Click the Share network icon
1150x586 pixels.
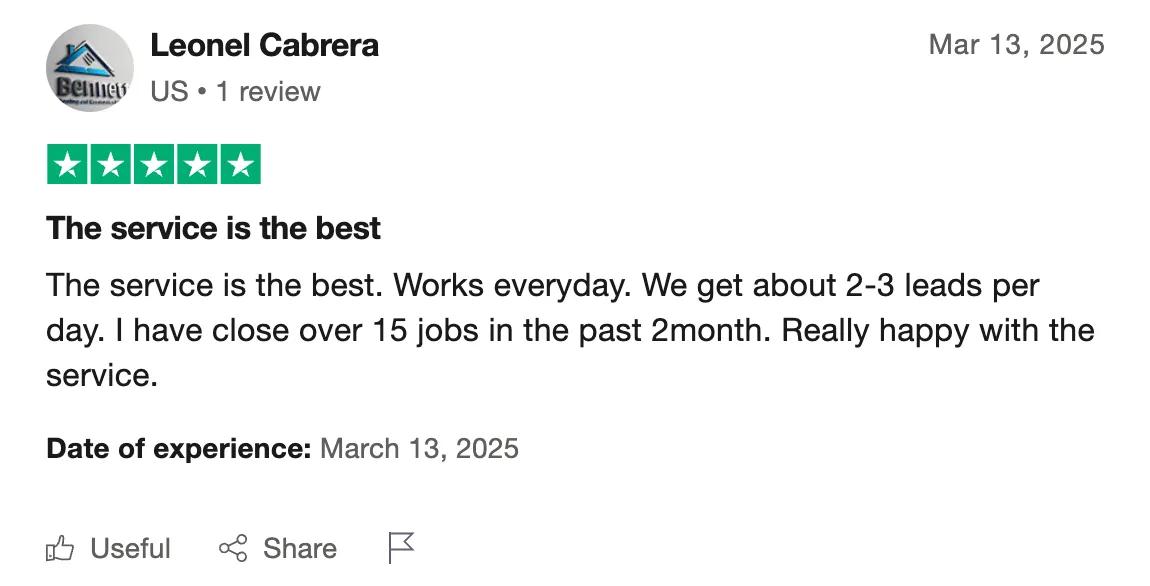[232, 549]
